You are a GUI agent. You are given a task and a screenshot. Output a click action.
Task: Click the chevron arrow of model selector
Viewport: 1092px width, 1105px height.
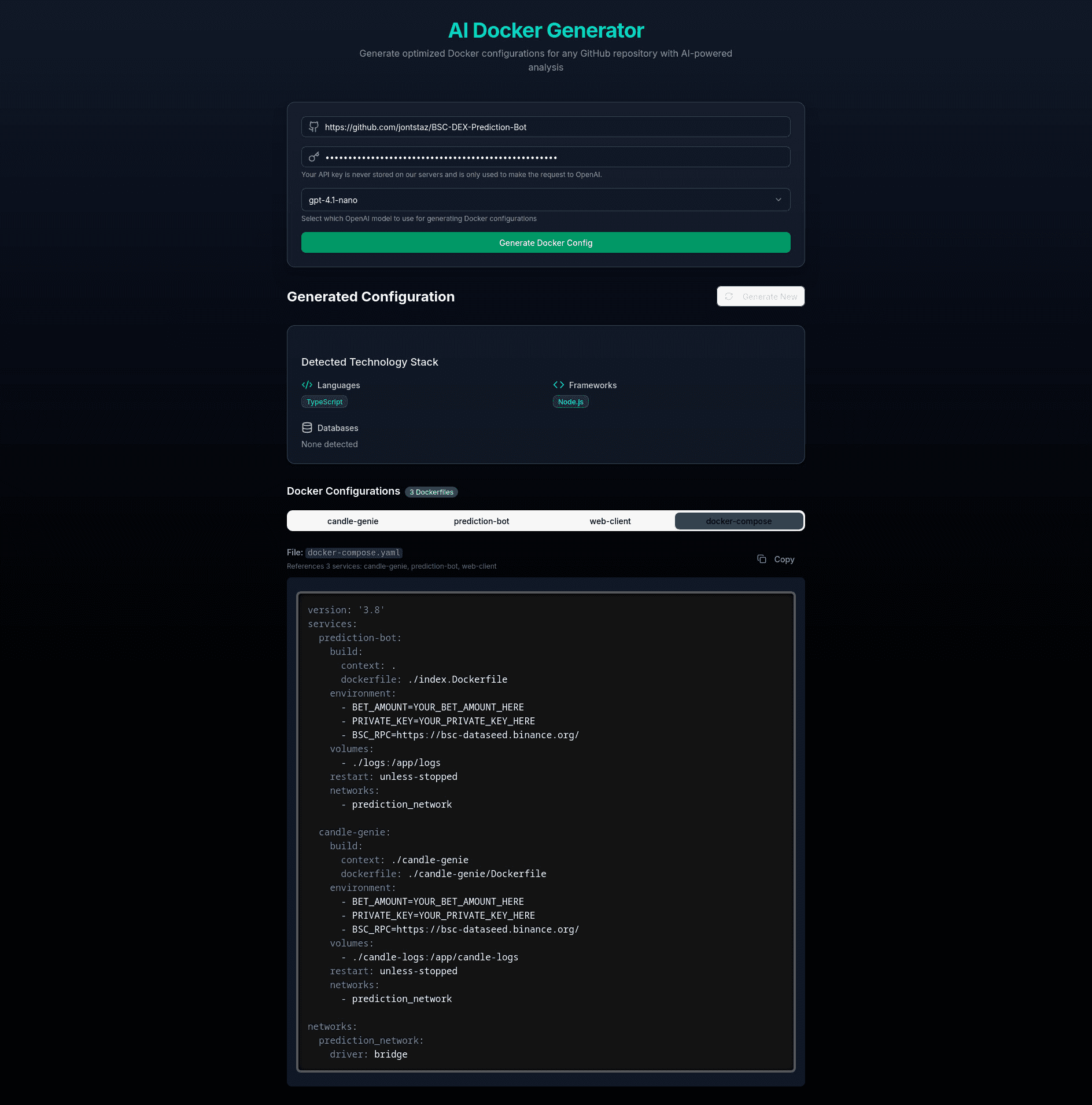779,200
